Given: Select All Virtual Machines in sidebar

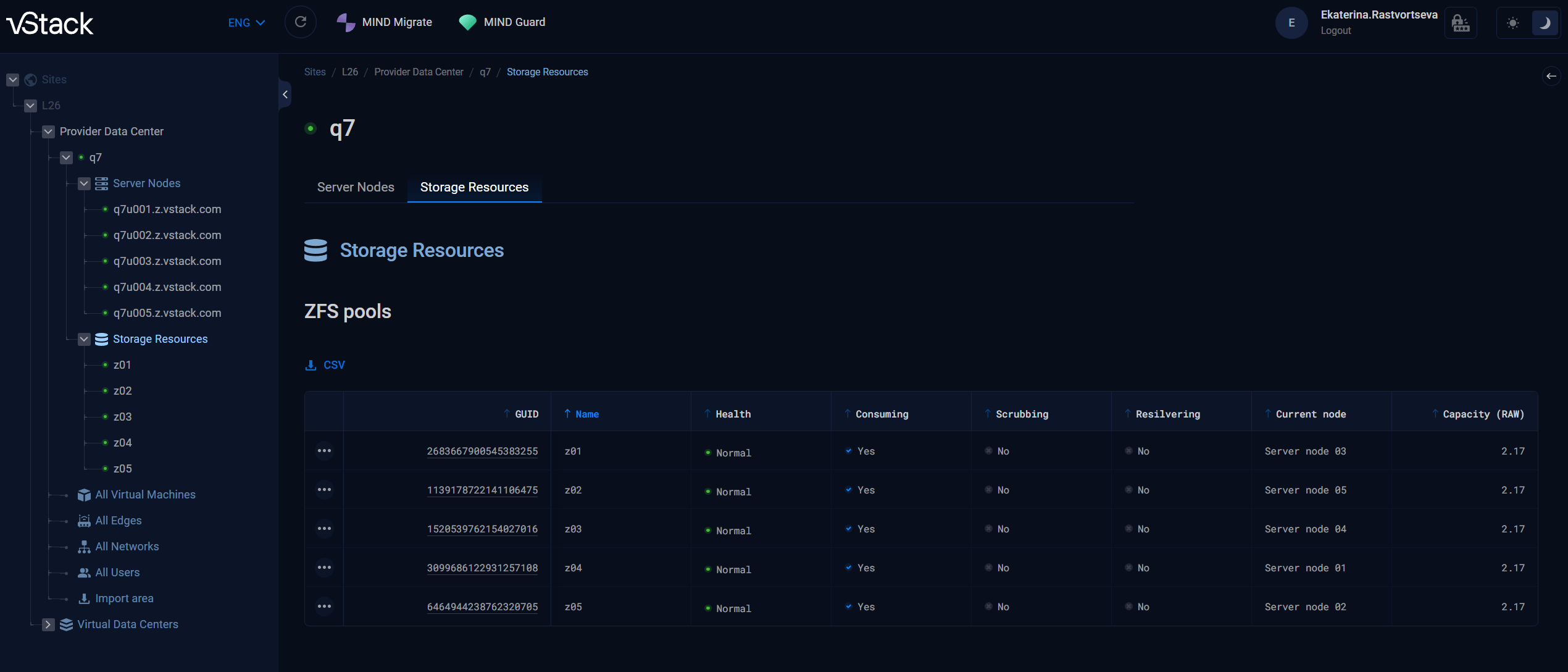Looking at the screenshot, I should pos(145,495).
